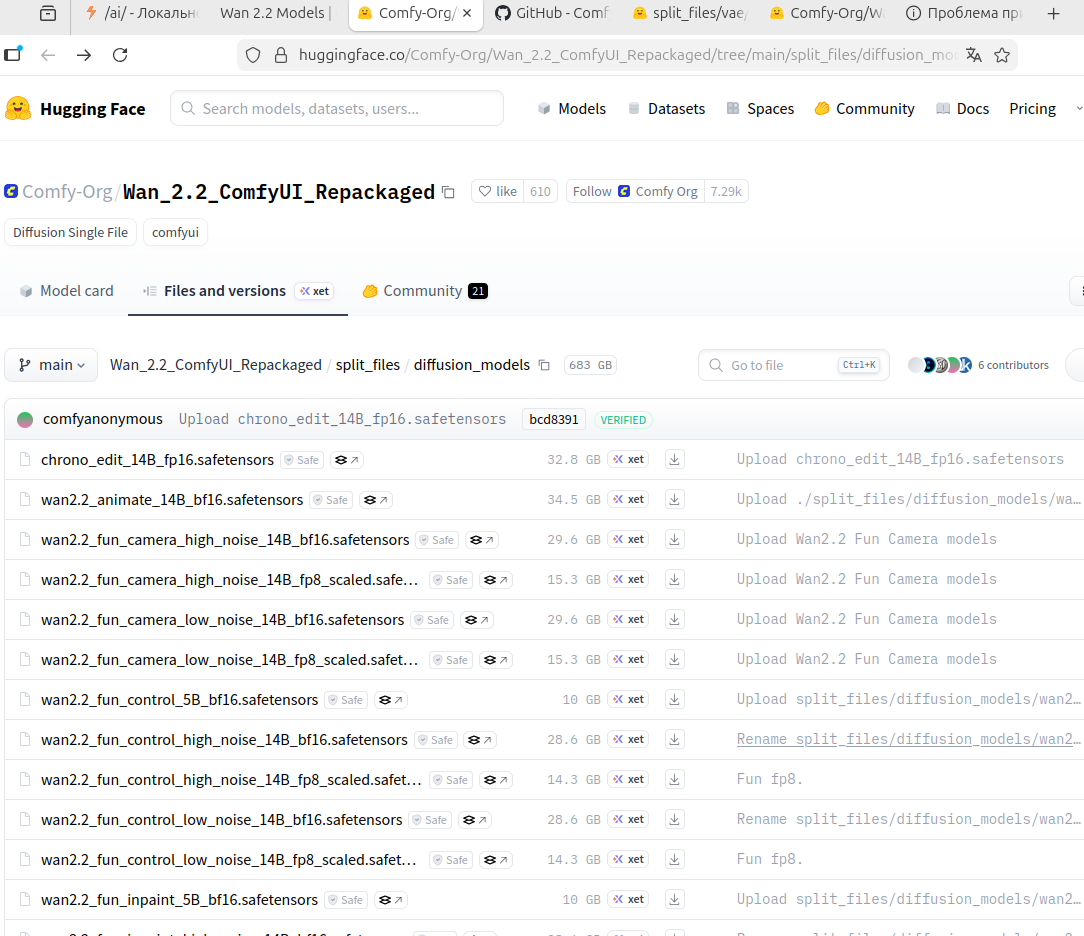Switch to the Wan 2.2 Models browser tab
1084x936 pixels.
click(275, 13)
